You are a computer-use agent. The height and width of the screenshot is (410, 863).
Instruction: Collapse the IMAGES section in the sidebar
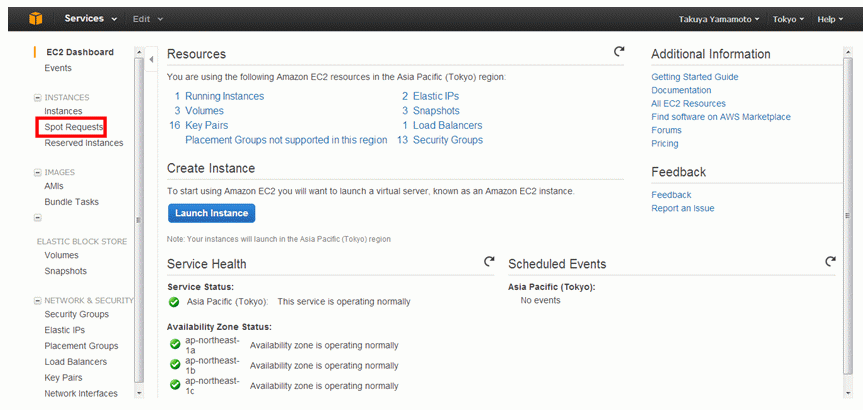pyautogui.click(x=38, y=172)
